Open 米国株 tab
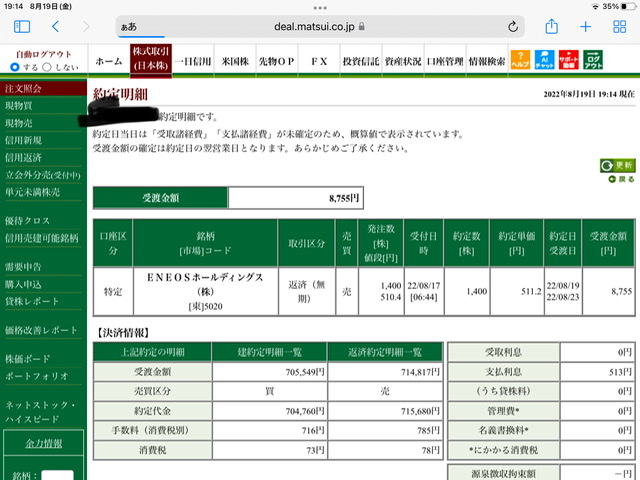 coord(235,61)
